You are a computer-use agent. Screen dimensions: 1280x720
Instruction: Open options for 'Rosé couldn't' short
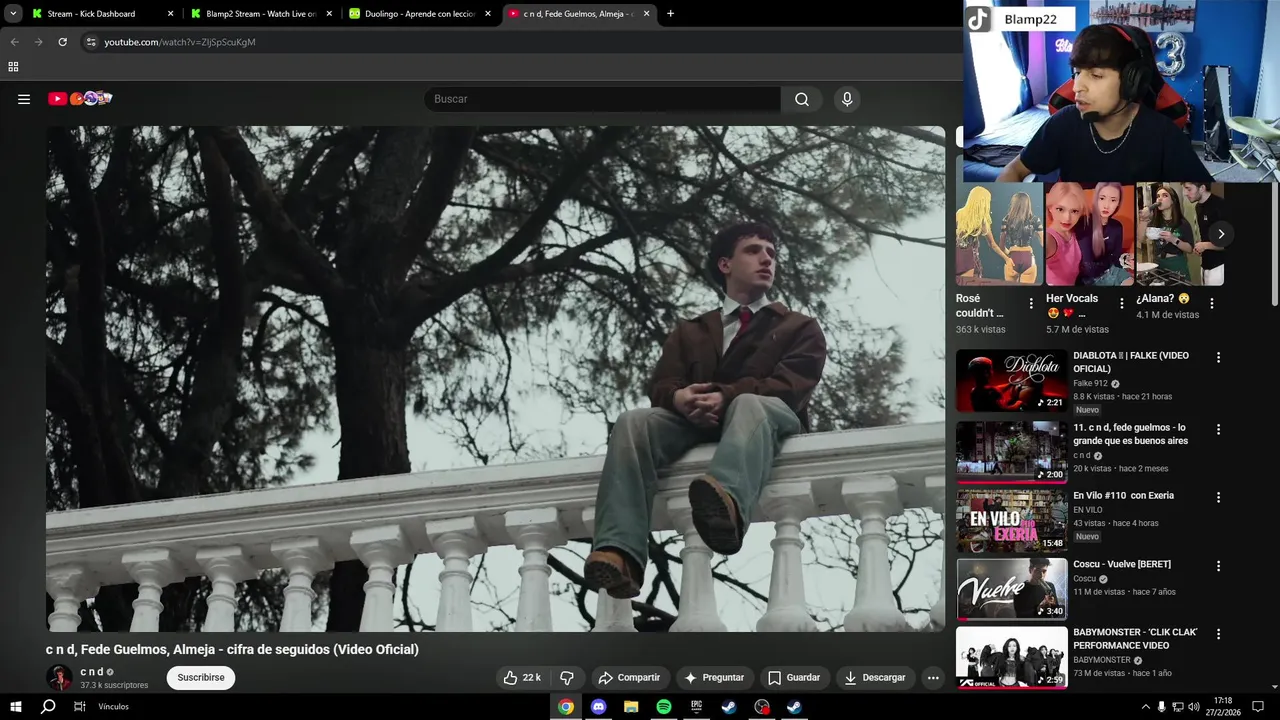[1031, 303]
